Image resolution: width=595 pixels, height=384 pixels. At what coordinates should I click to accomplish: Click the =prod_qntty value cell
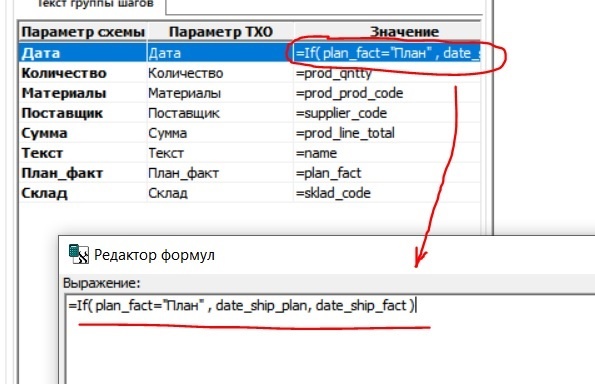point(387,73)
